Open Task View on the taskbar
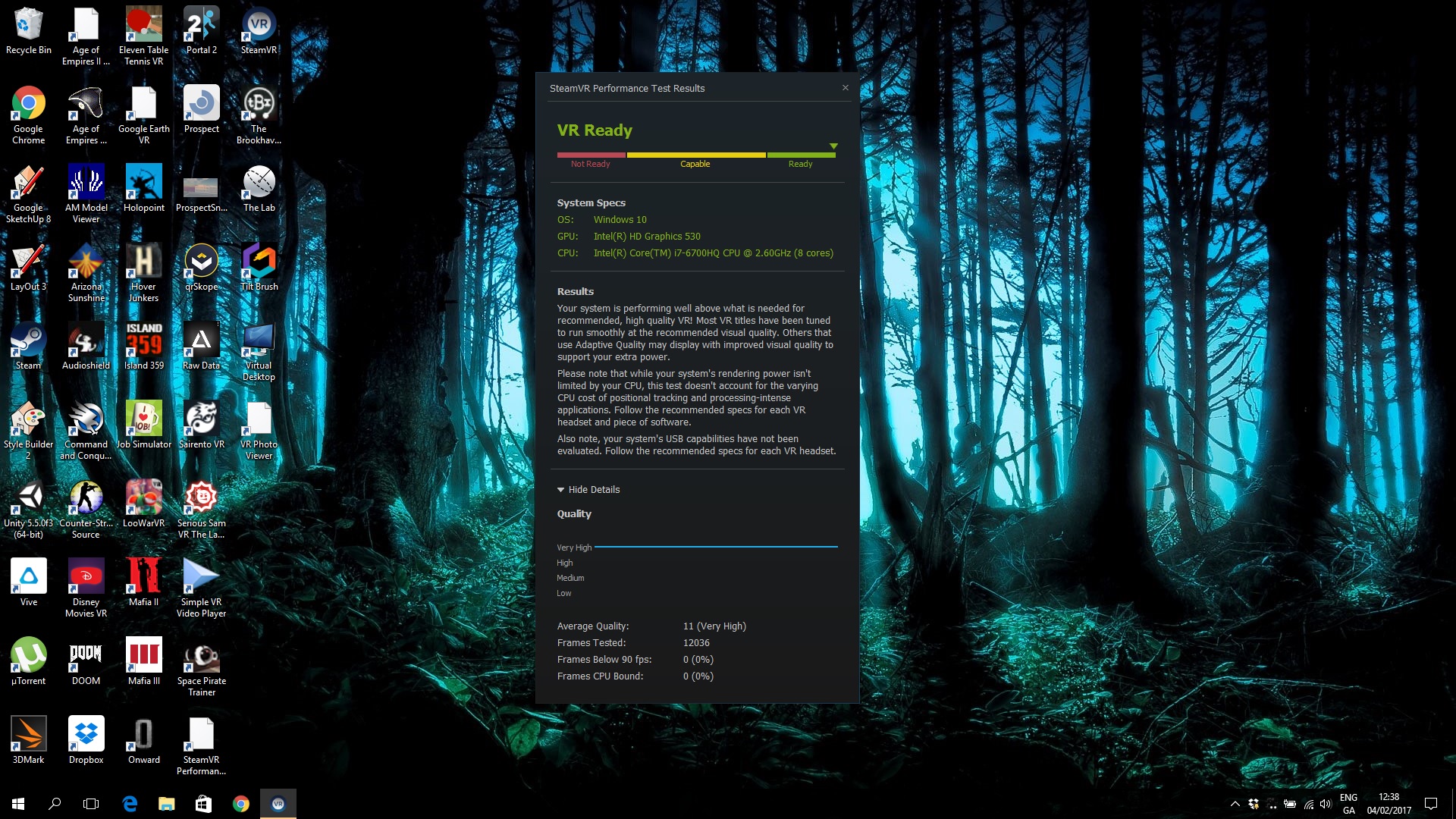This screenshot has width=1456, height=819. tap(91, 804)
